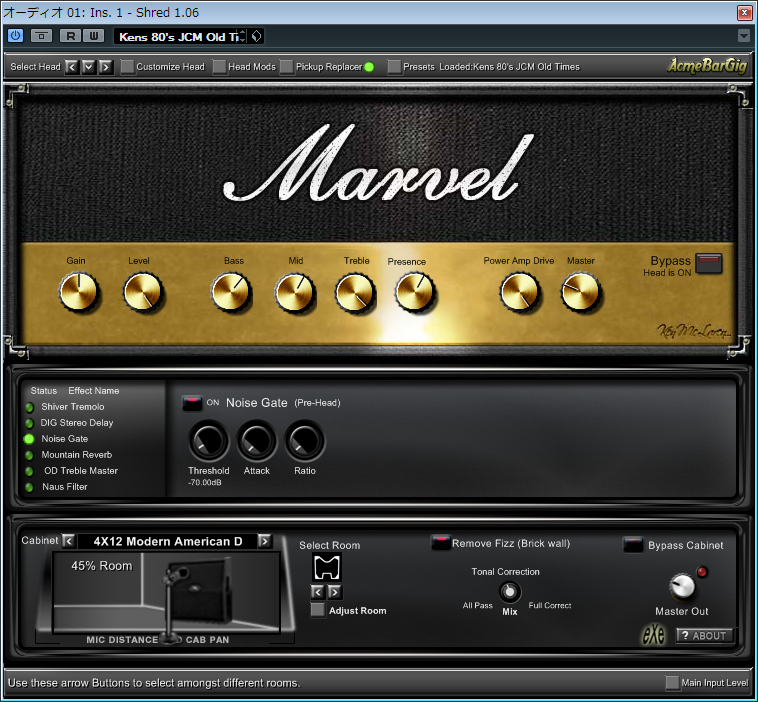Click the eXe logo icon
The width and height of the screenshot is (758, 702).
654,635
